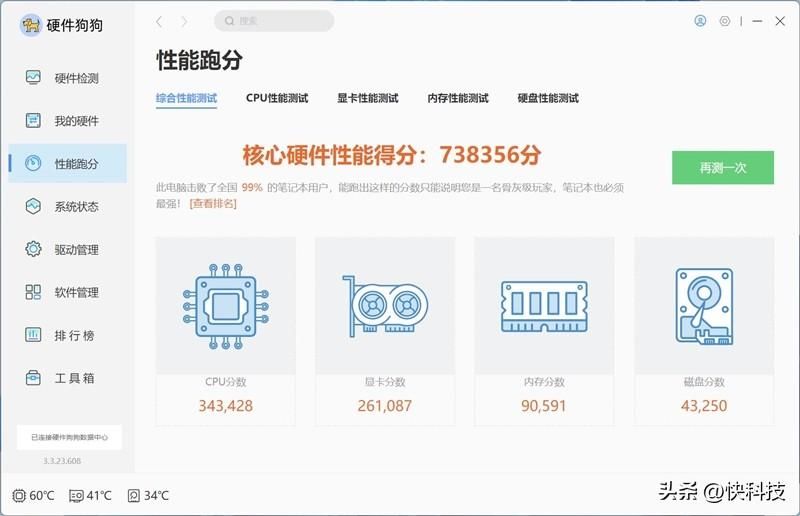The image size is (800, 516).
Task: Click the green 再测一次 button
Action: [x=722, y=167]
